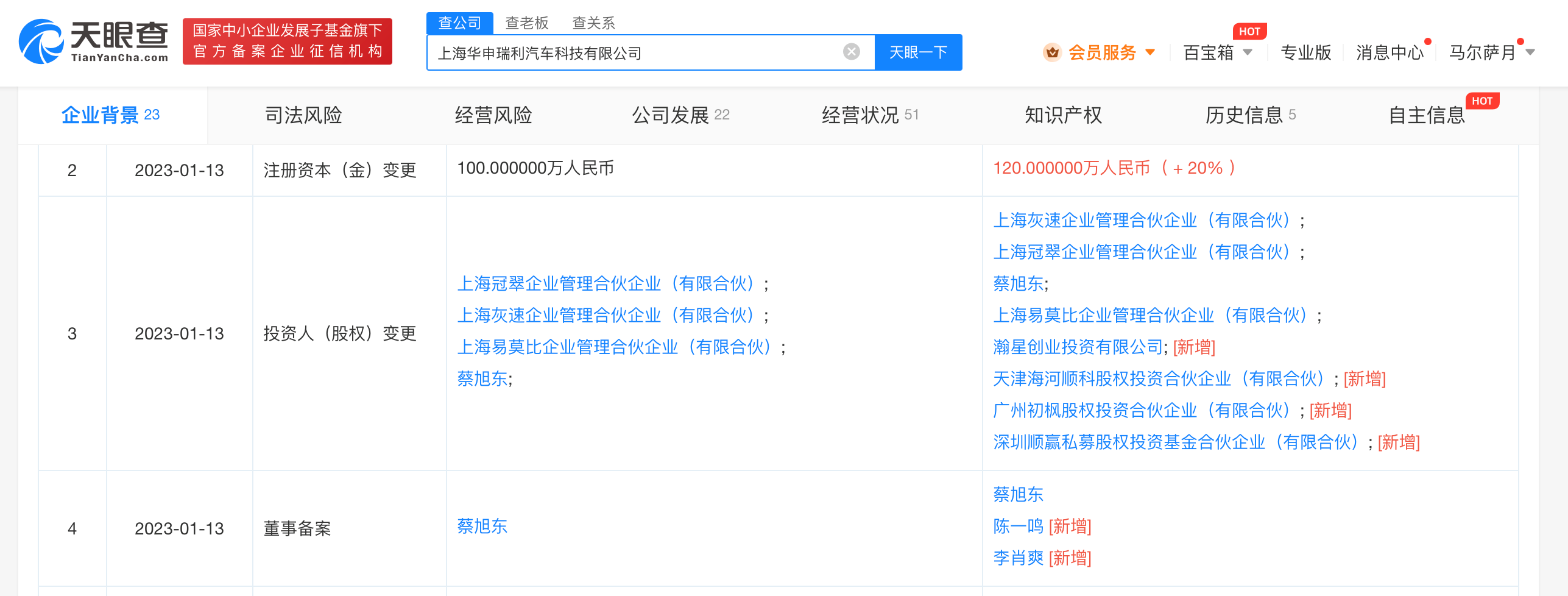Select the 100.000000万人民币 value

[535, 168]
